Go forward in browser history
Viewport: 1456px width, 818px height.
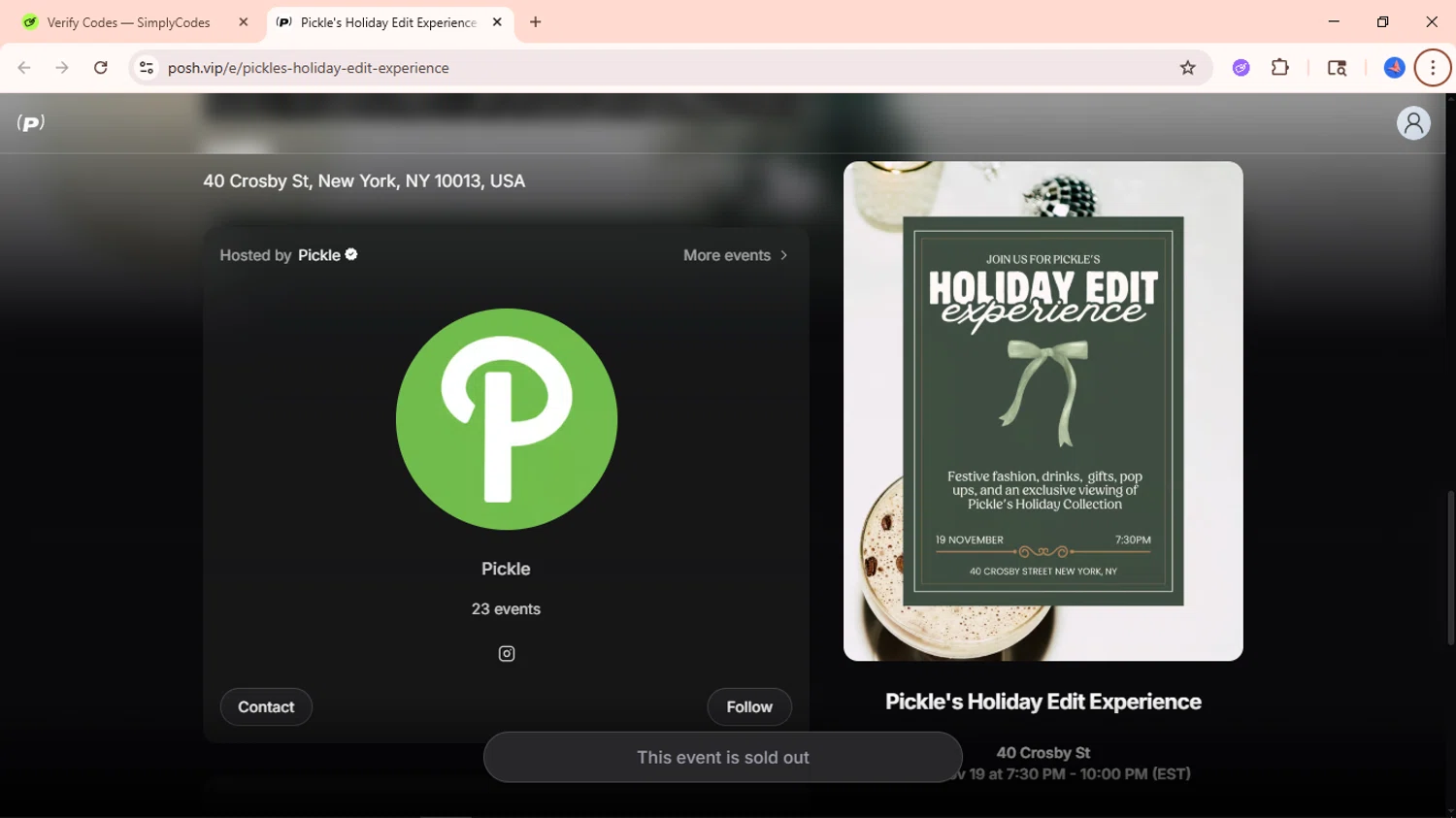(x=62, y=68)
